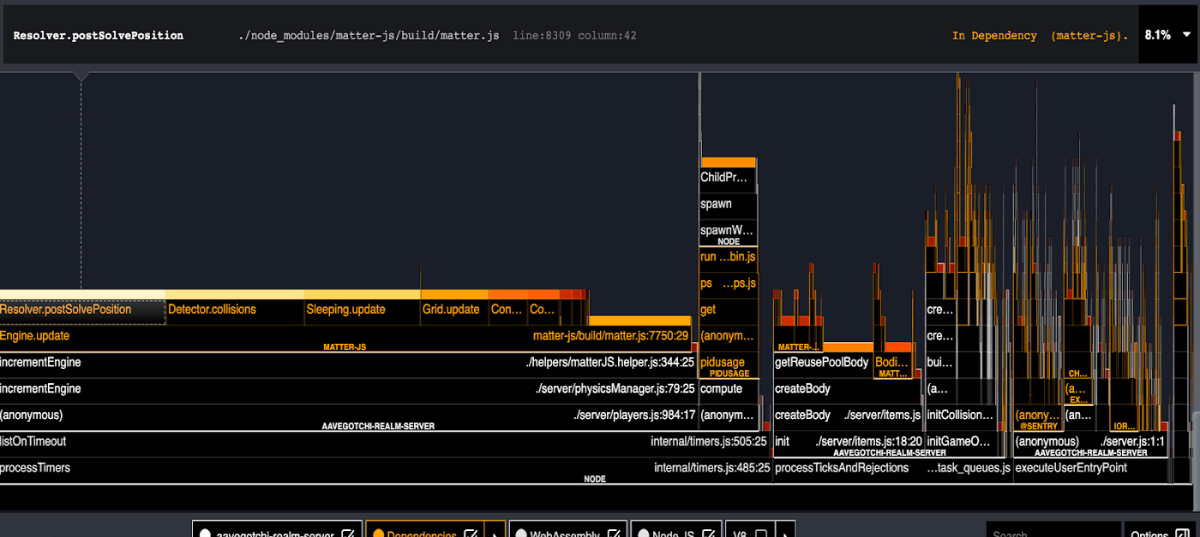Select the orange get frame

pos(728,311)
